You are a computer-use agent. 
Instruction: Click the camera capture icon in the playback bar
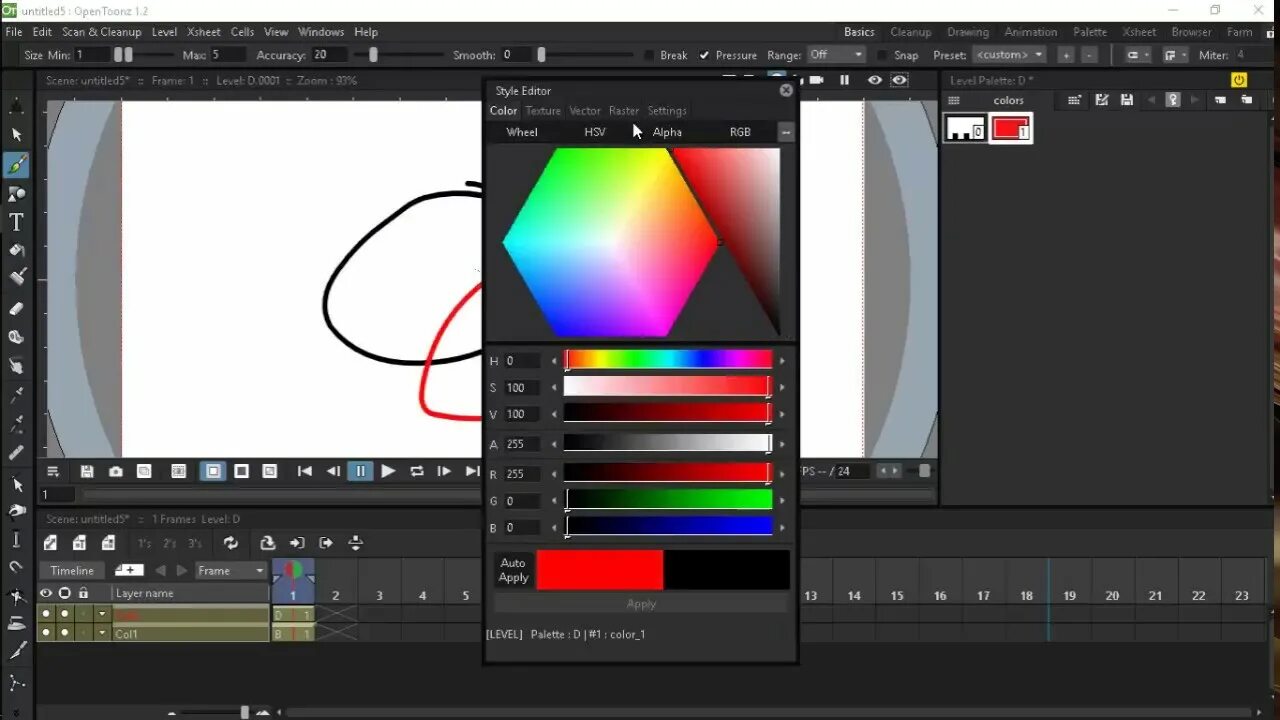pyautogui.click(x=115, y=471)
